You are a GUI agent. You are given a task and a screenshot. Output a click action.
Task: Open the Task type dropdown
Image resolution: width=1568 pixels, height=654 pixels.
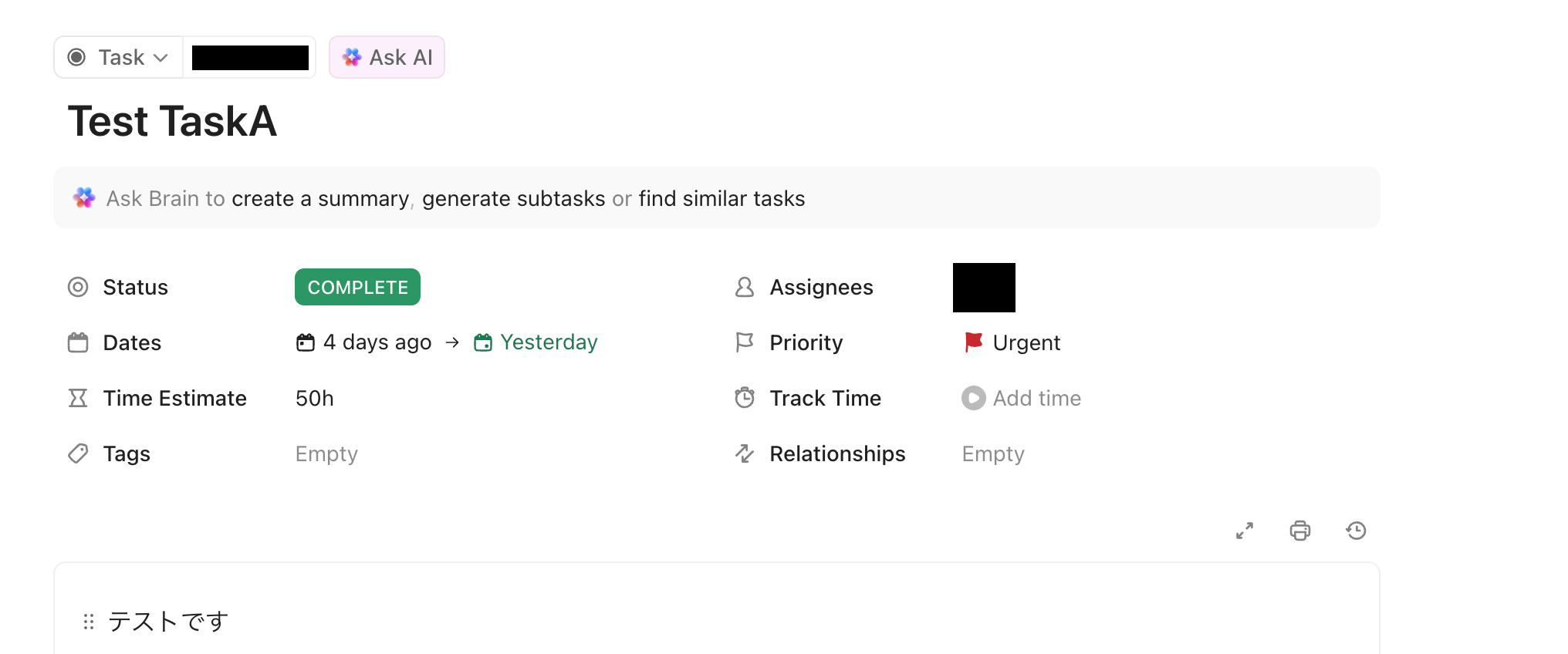(119, 57)
